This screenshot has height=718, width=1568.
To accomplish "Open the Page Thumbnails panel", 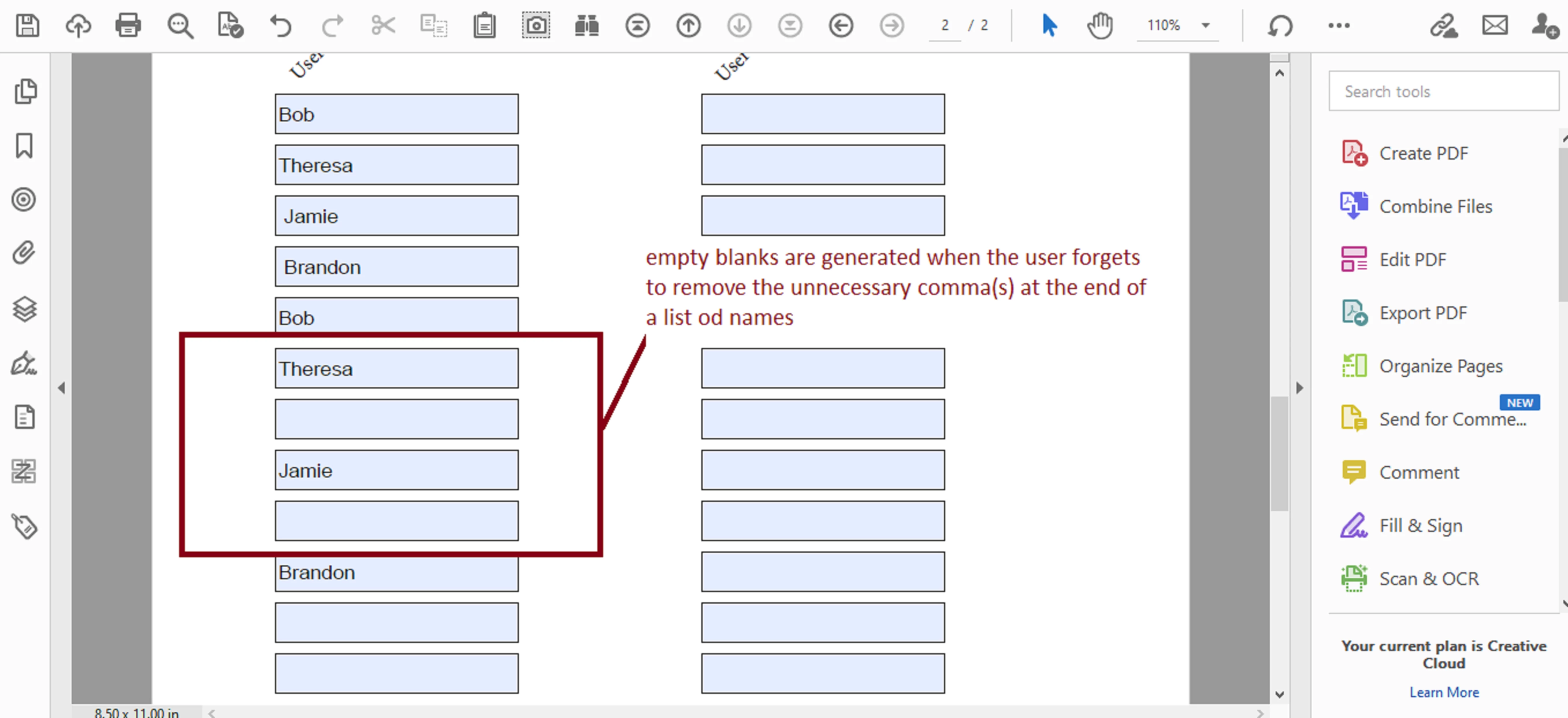I will pyautogui.click(x=25, y=91).
